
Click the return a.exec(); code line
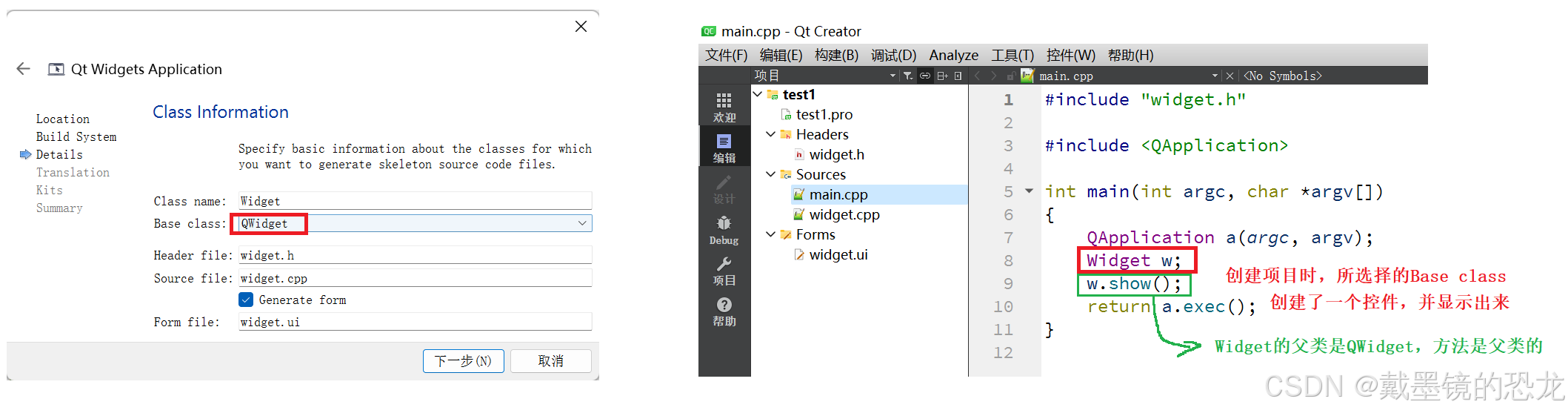tap(1171, 307)
